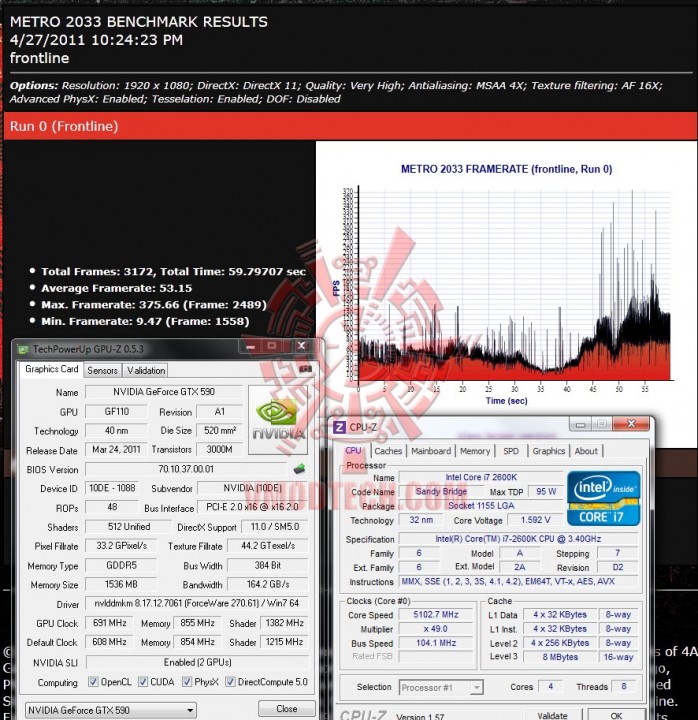Click the Level 3 cache value 8 MBytes

[x=560, y=657]
